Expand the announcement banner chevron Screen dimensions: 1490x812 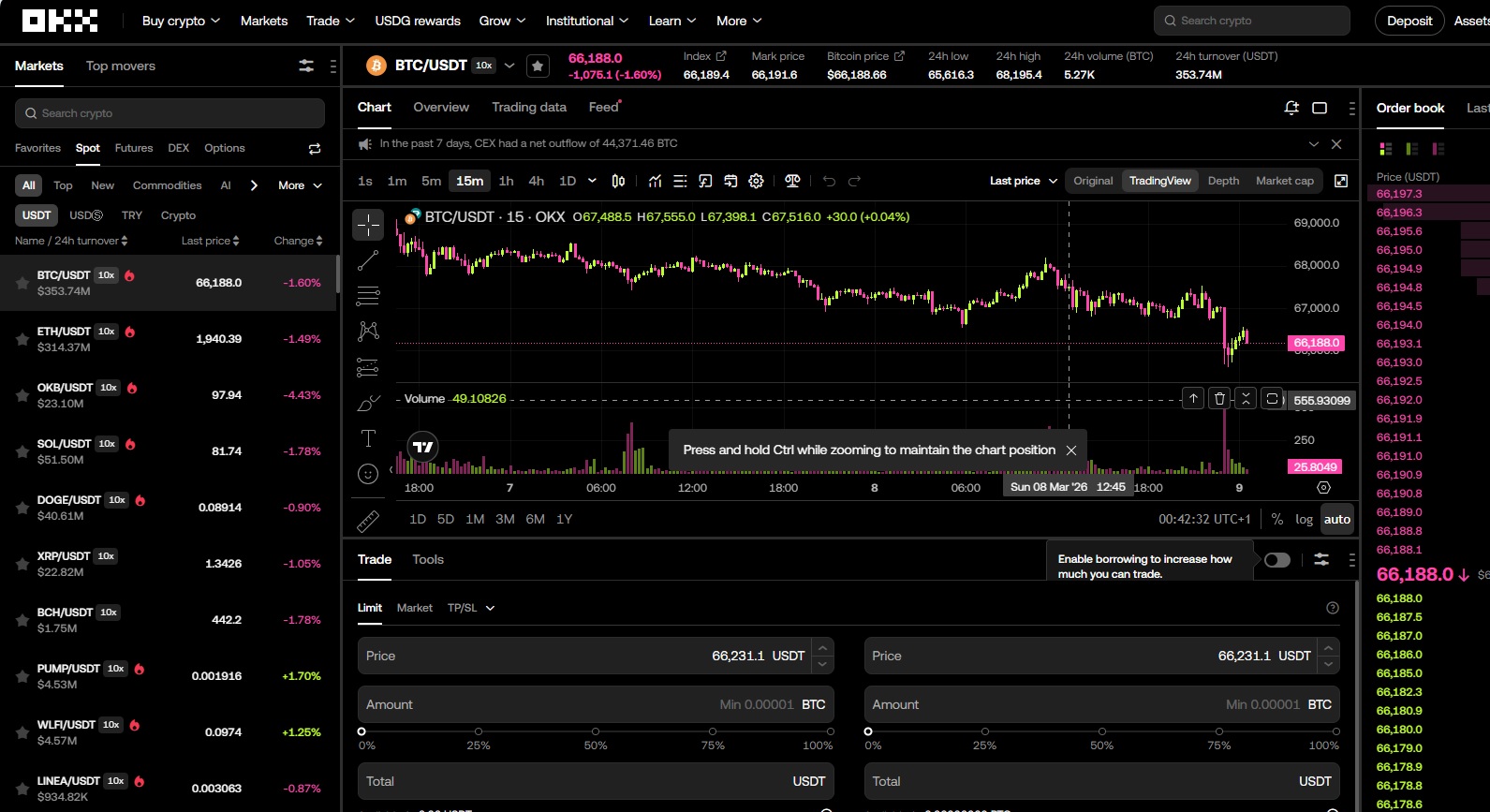click(x=1313, y=144)
